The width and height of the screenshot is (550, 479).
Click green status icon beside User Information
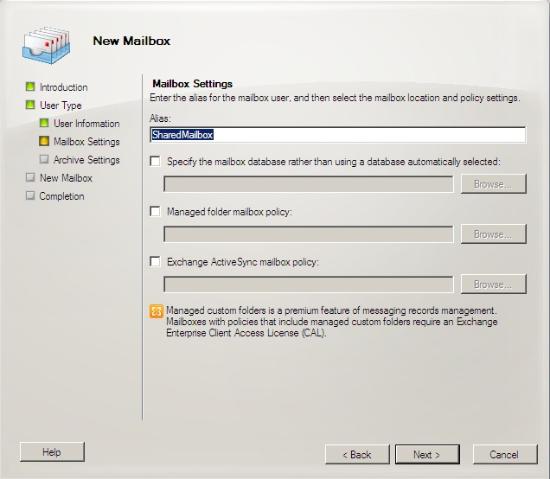pyautogui.click(x=44, y=123)
